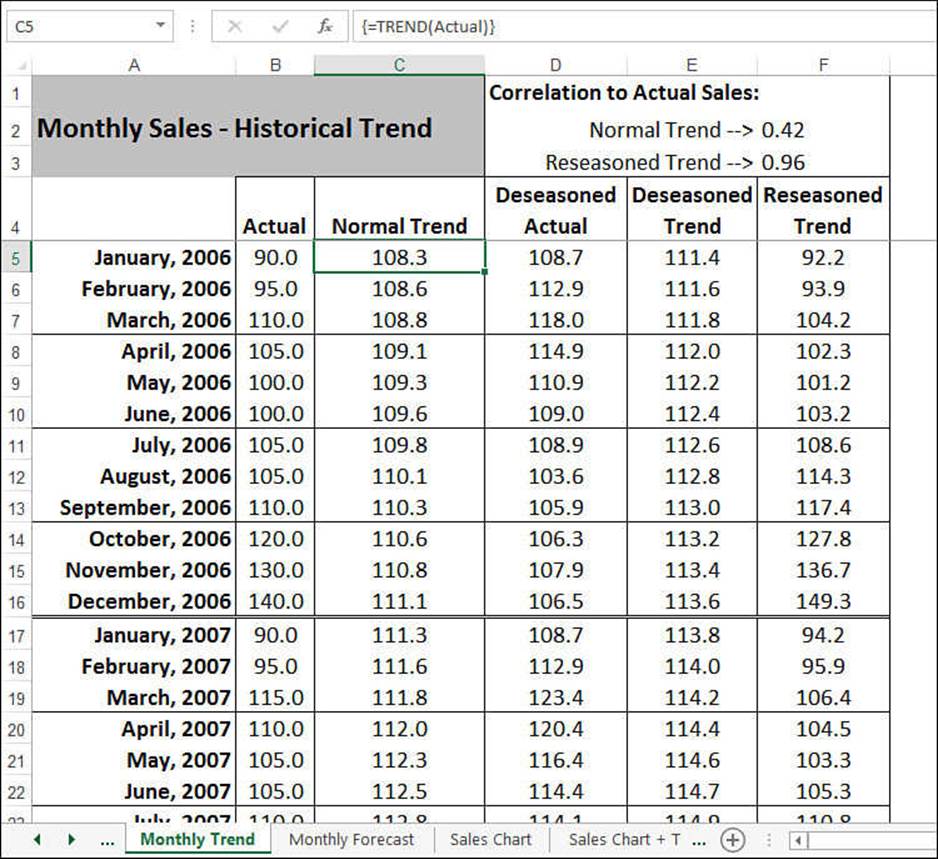Open the Sales Chart sheet tab
This screenshot has width=938, height=859.
click(491, 839)
